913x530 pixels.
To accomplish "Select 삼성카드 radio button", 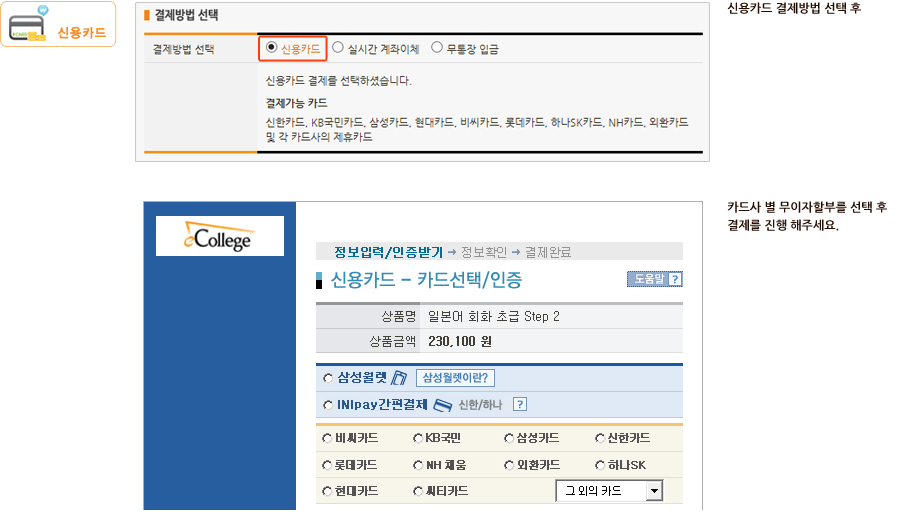I will 509,439.
